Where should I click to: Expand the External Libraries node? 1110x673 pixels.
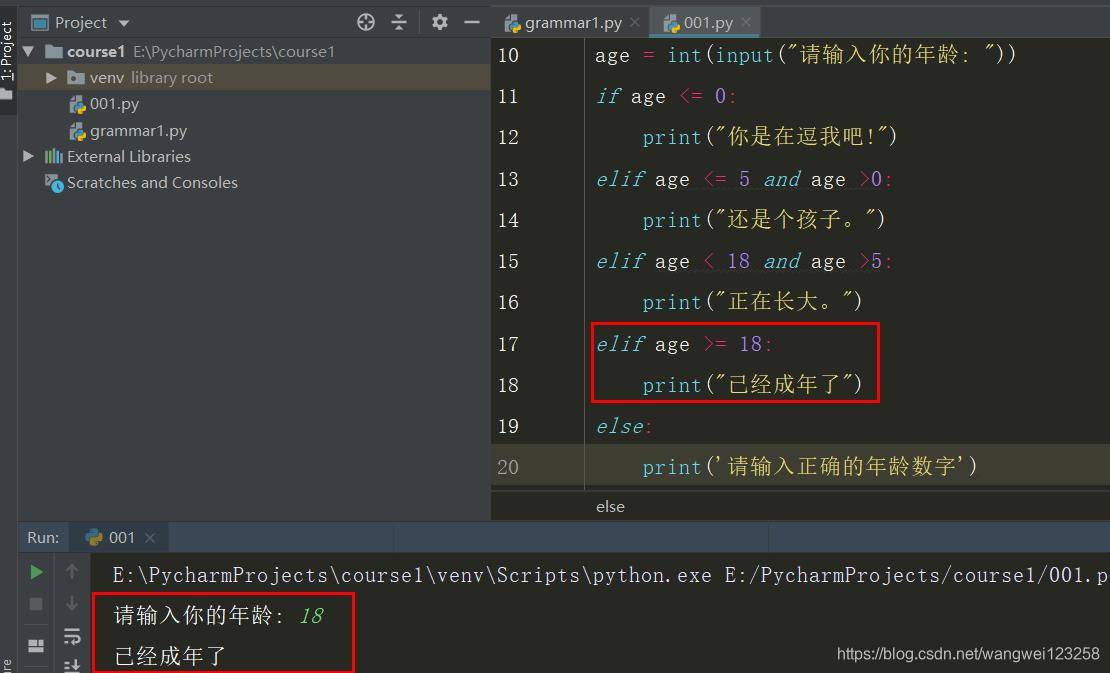point(28,156)
